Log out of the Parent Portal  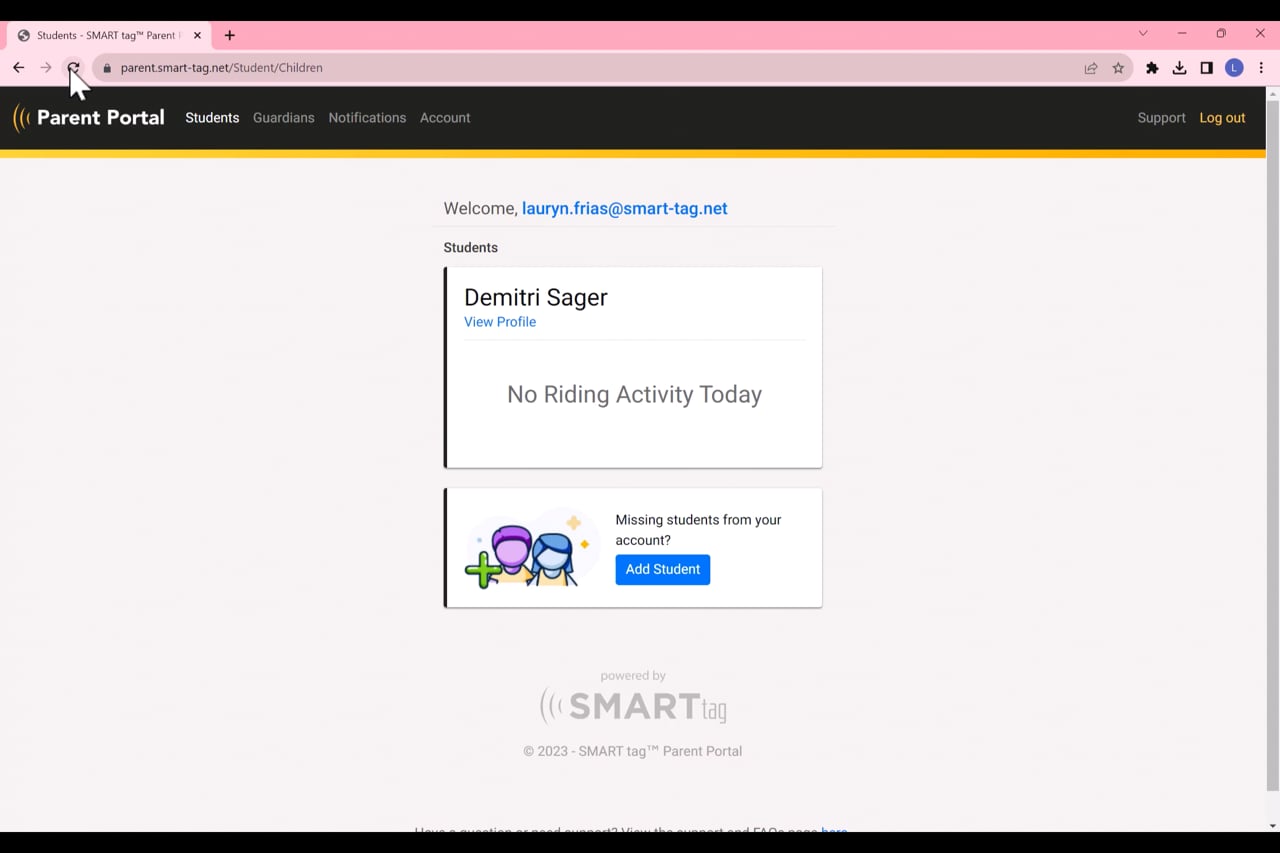(1222, 118)
